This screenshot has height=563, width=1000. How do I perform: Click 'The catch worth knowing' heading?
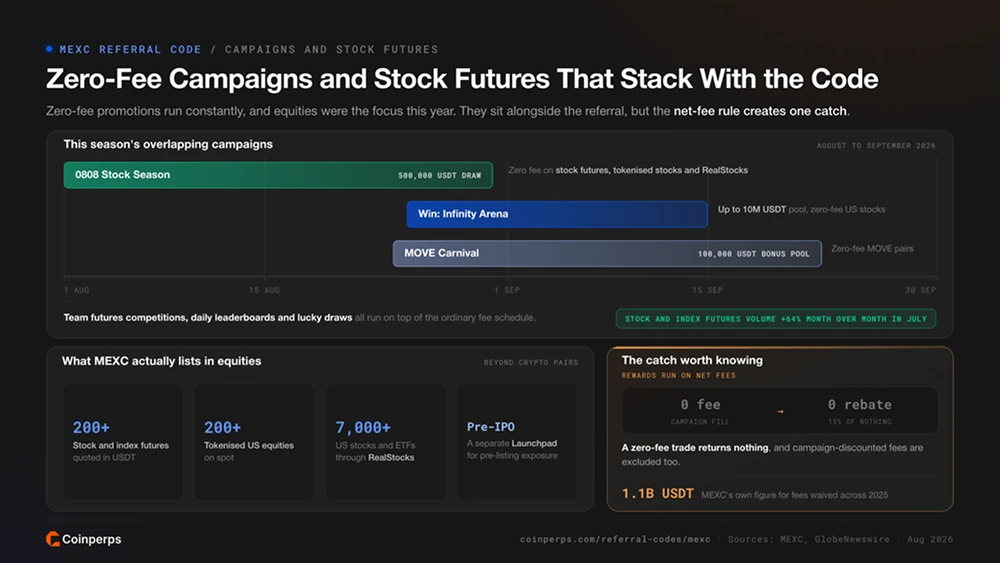692,360
